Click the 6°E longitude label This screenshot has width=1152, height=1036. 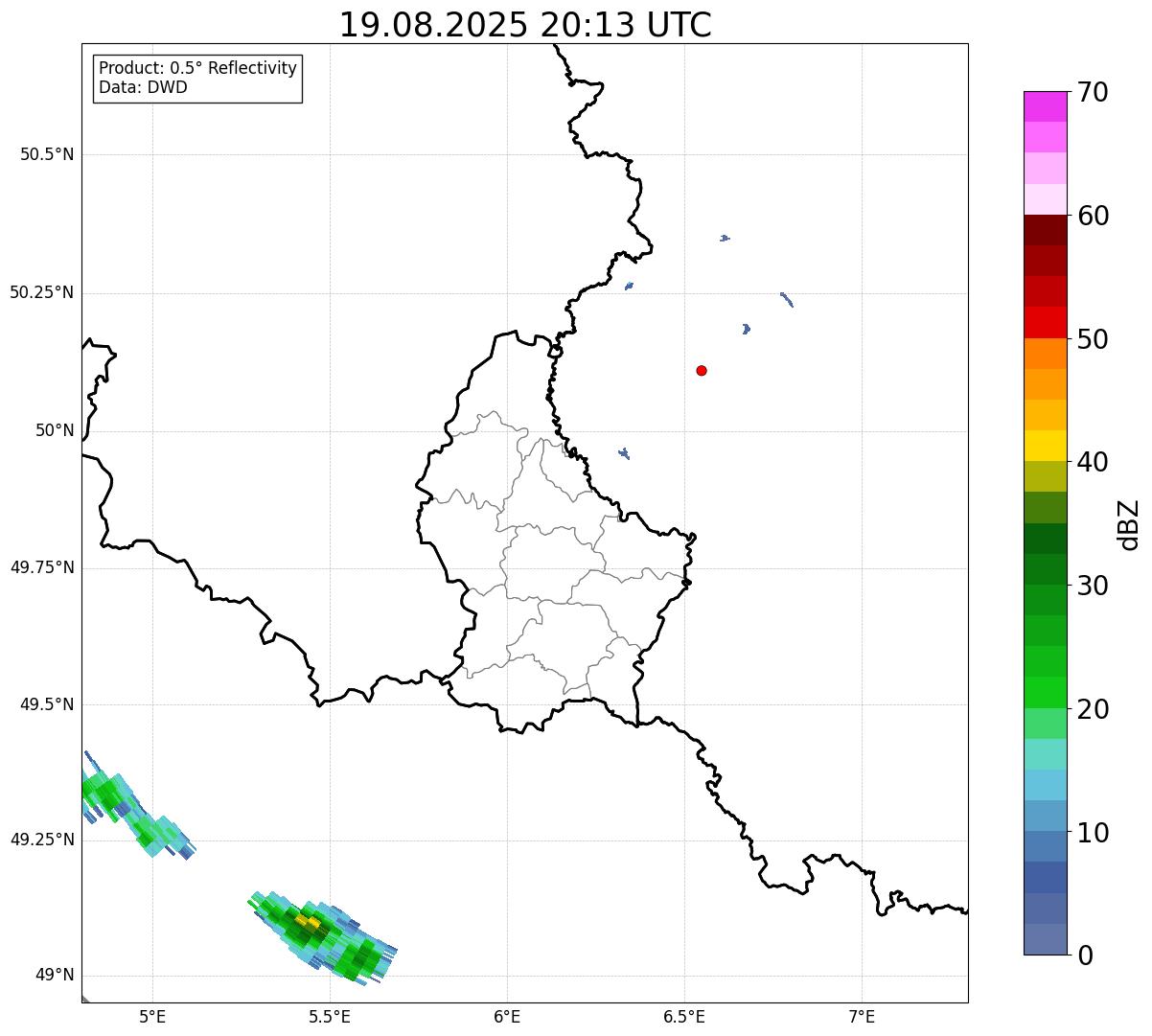507,1016
